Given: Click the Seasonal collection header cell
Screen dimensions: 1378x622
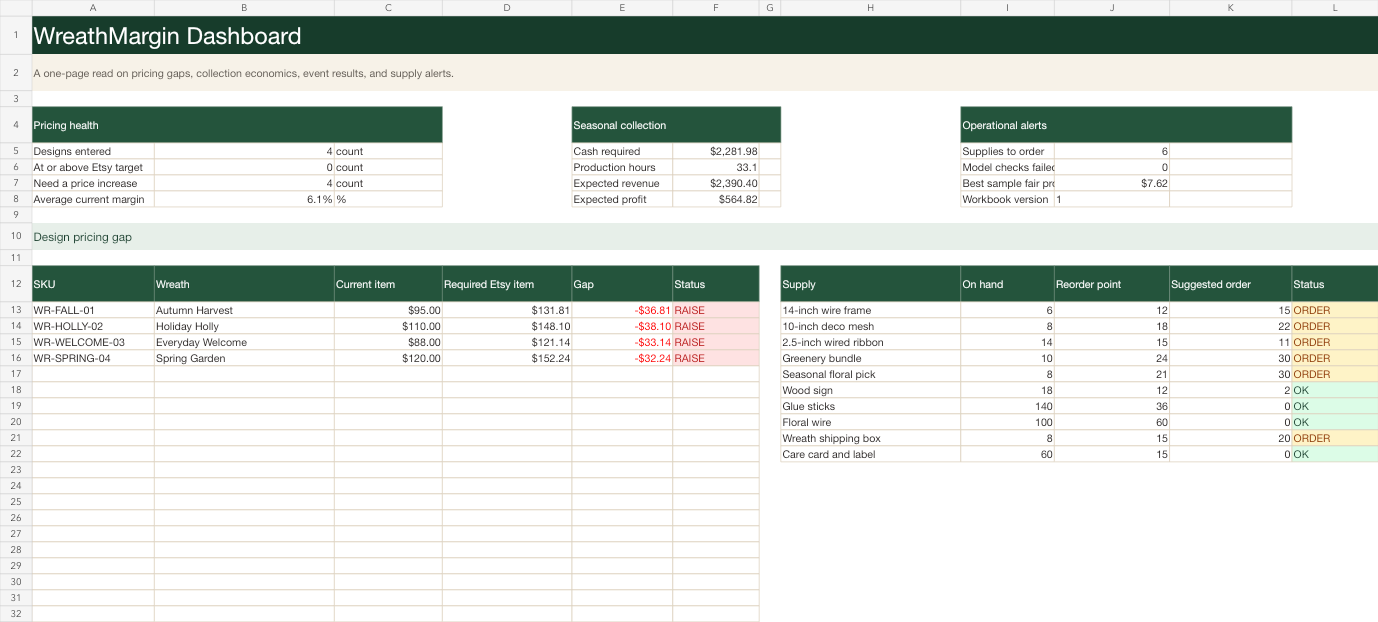Looking at the screenshot, I should [x=676, y=125].
